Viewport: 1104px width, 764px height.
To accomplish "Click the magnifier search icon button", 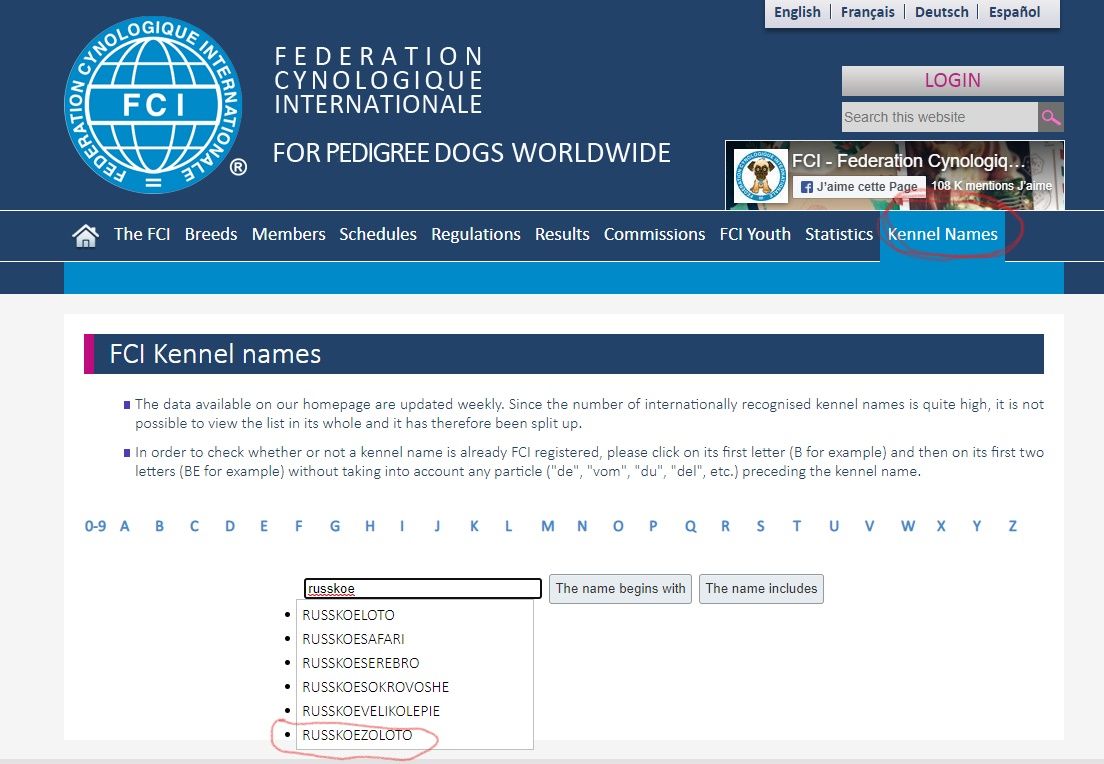I will tap(1050, 117).
